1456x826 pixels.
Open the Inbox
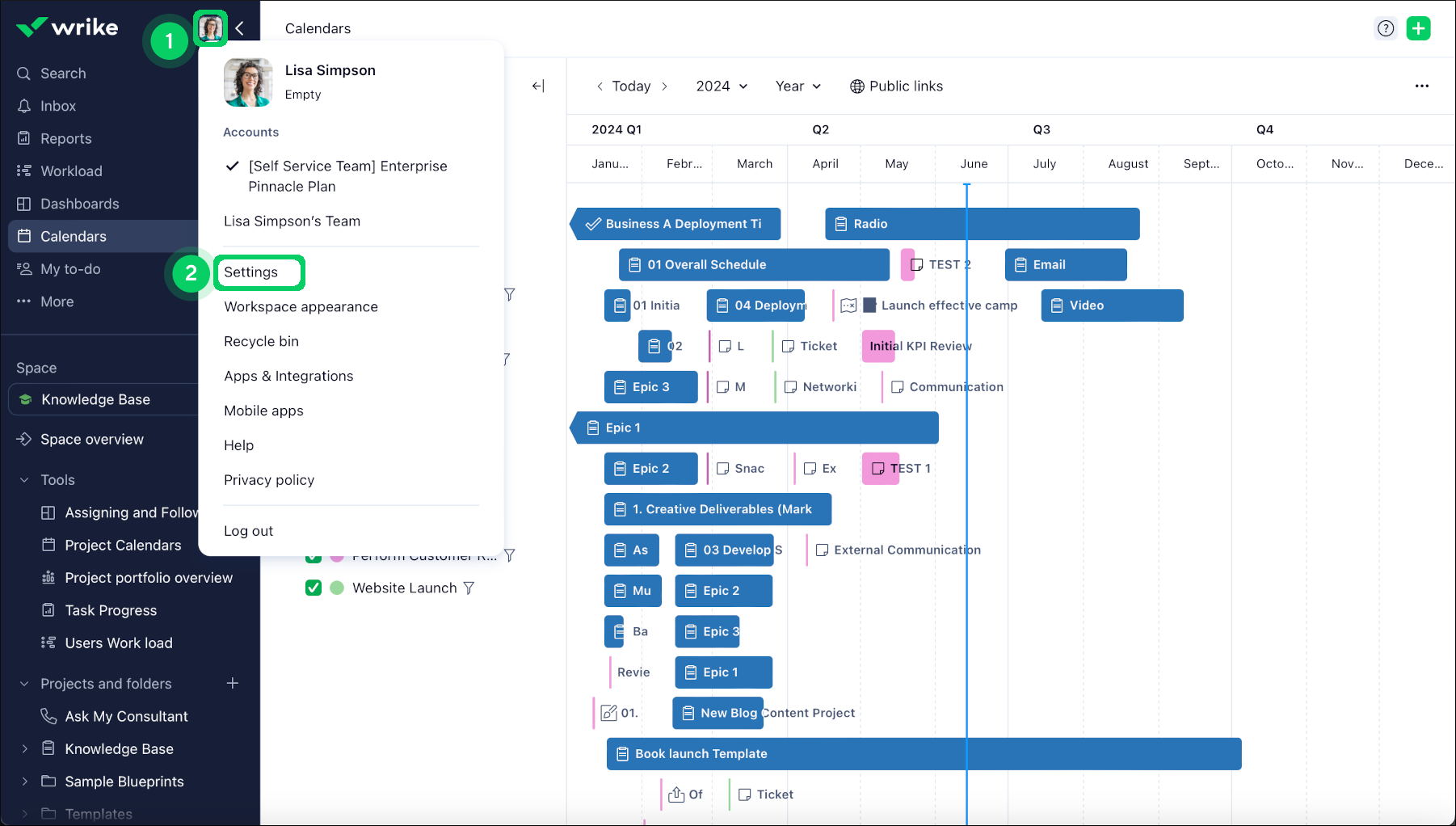pyautogui.click(x=57, y=106)
